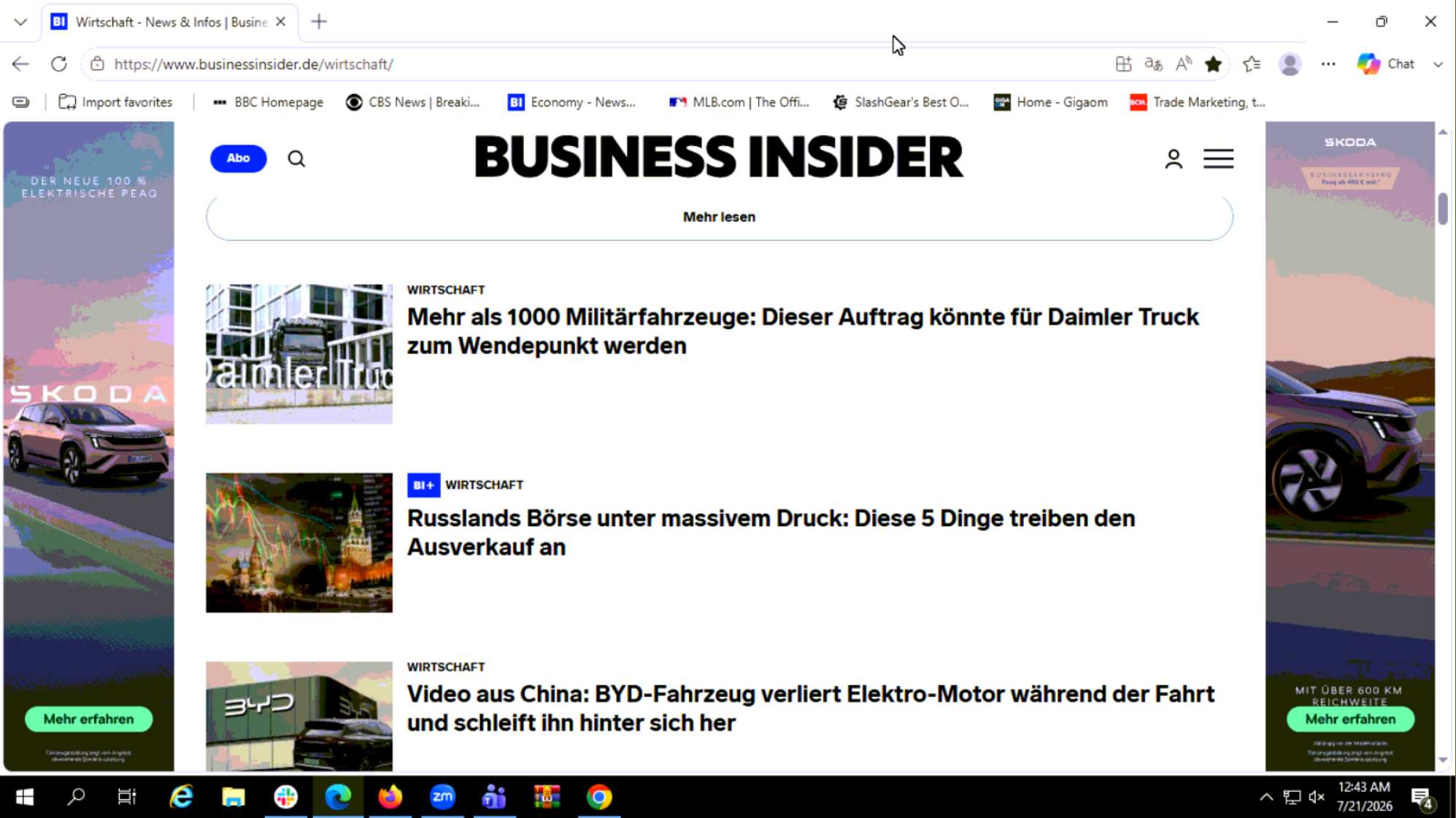
Task: Click the BI+ badge on Russia article
Action: (423, 485)
